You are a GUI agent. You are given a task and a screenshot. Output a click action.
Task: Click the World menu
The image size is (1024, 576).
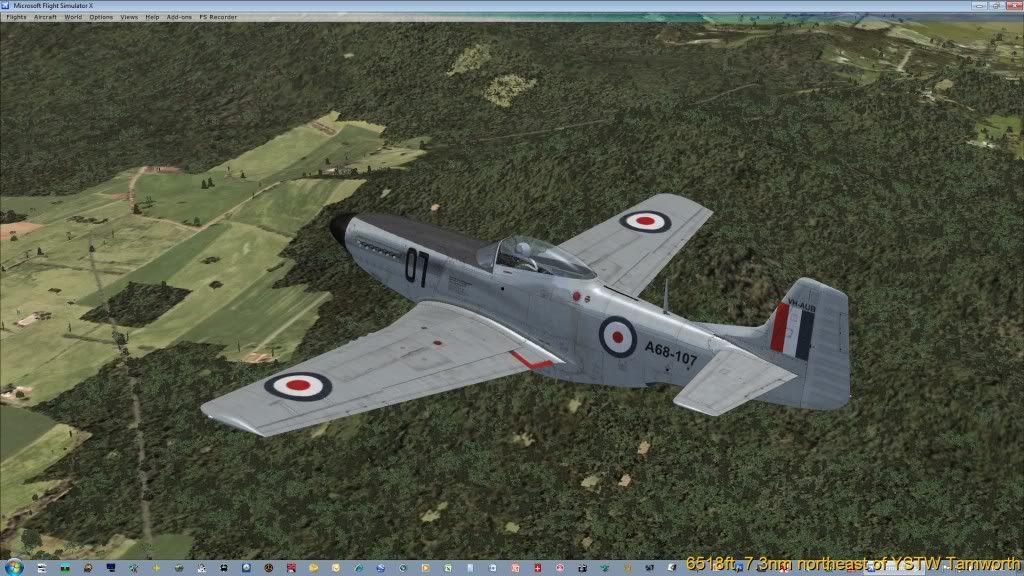point(73,17)
